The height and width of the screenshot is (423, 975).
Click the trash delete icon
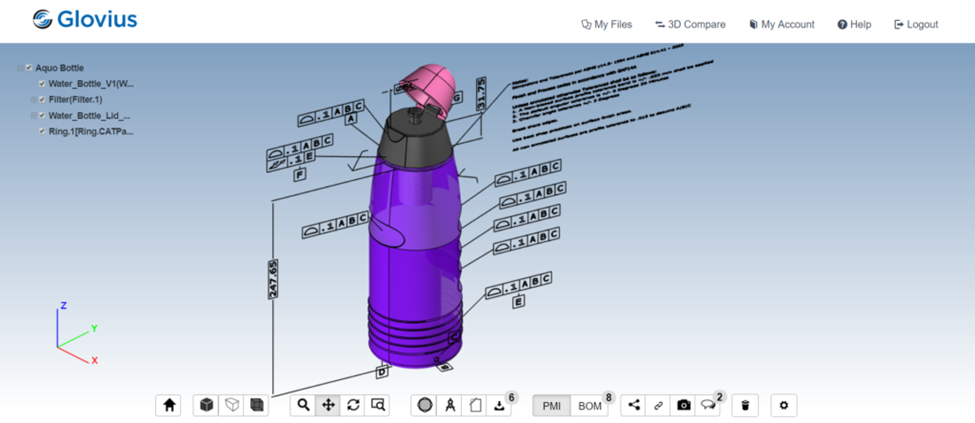(745, 405)
